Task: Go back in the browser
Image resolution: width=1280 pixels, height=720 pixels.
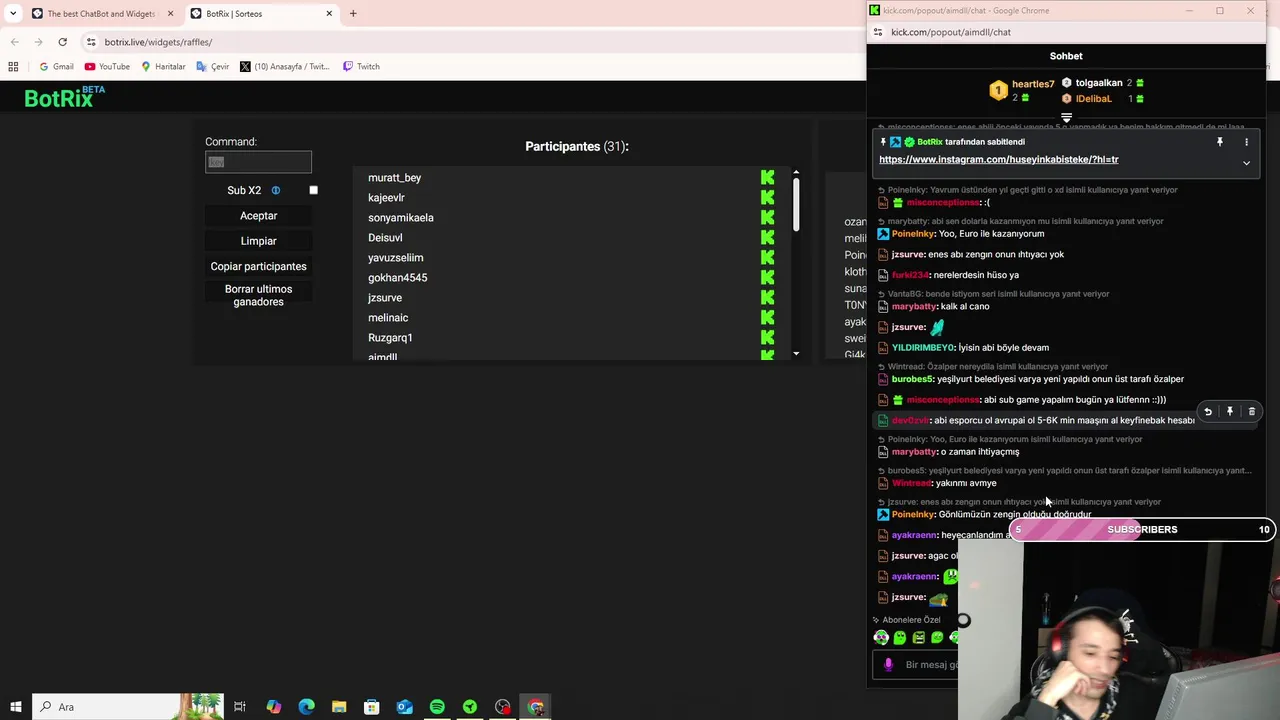Action: tap(14, 42)
